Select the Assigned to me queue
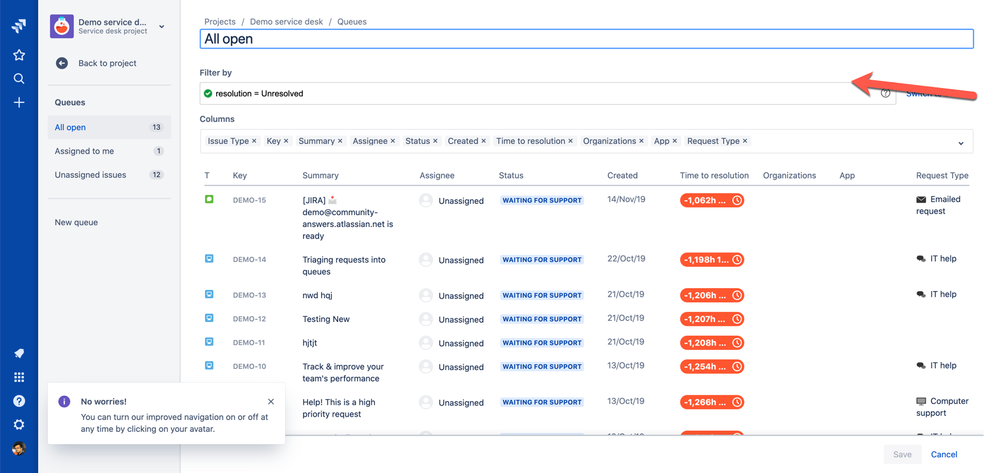The width and height of the screenshot is (998, 473). click(84, 151)
